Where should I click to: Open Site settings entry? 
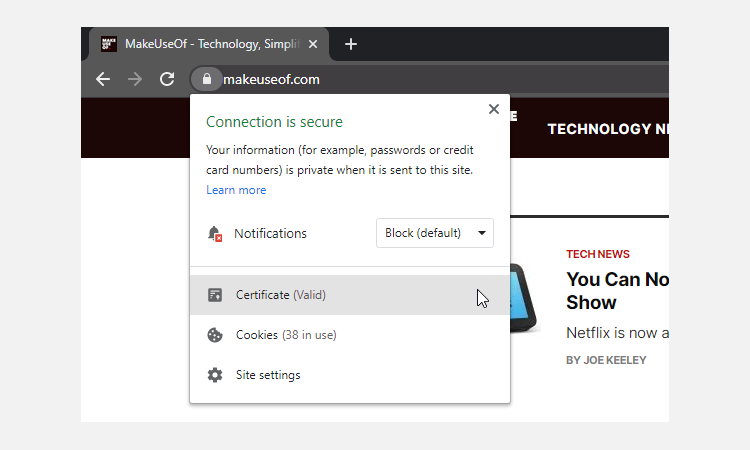point(268,375)
